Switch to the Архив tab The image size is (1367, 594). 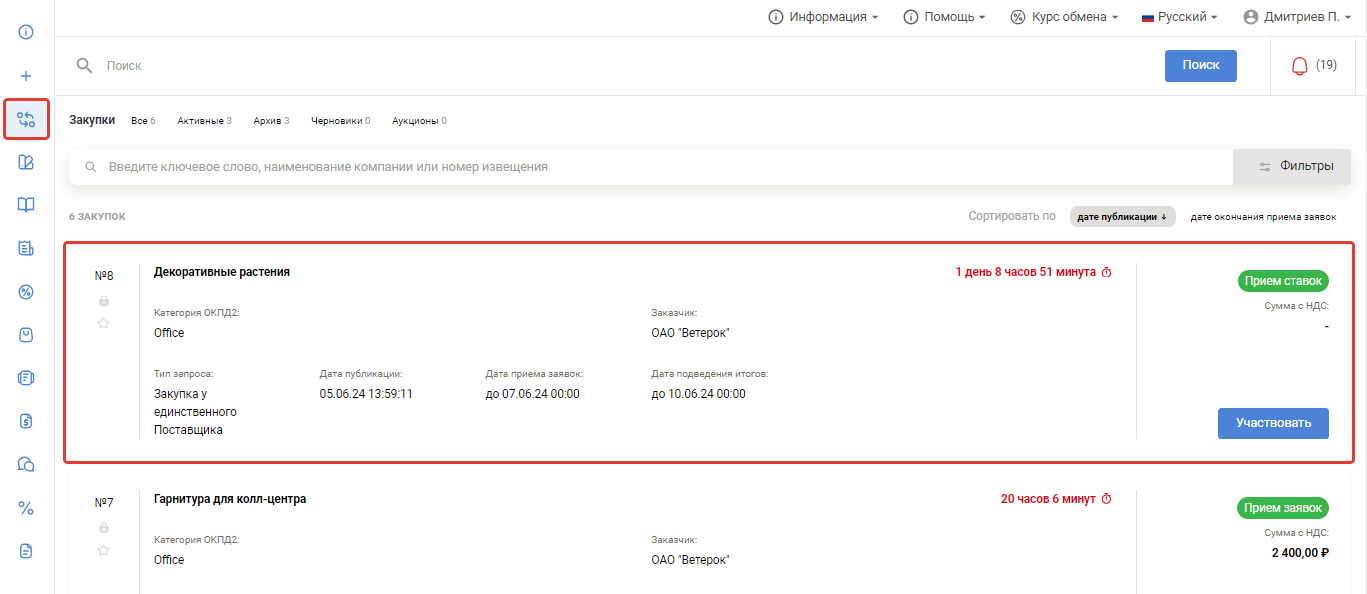(x=271, y=121)
